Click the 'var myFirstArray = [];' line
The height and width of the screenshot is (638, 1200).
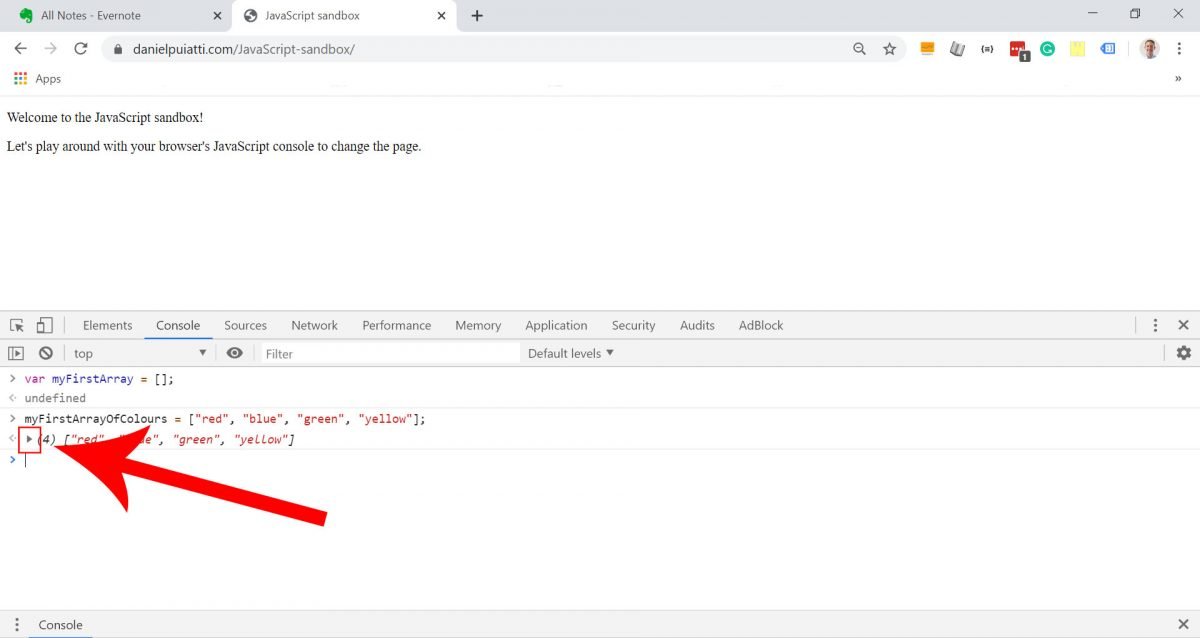[99, 379]
